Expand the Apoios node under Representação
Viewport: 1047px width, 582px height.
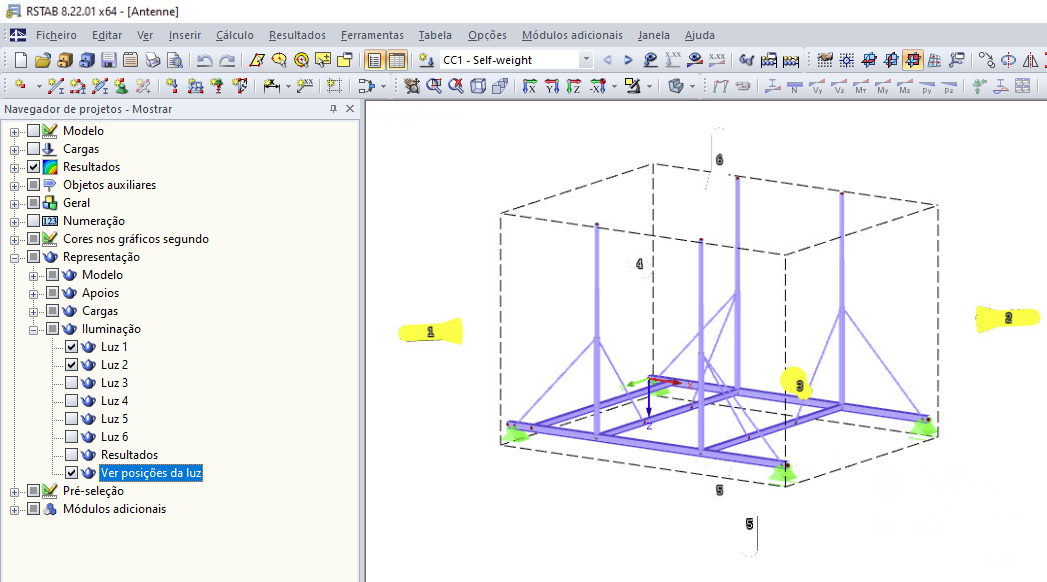(x=33, y=294)
